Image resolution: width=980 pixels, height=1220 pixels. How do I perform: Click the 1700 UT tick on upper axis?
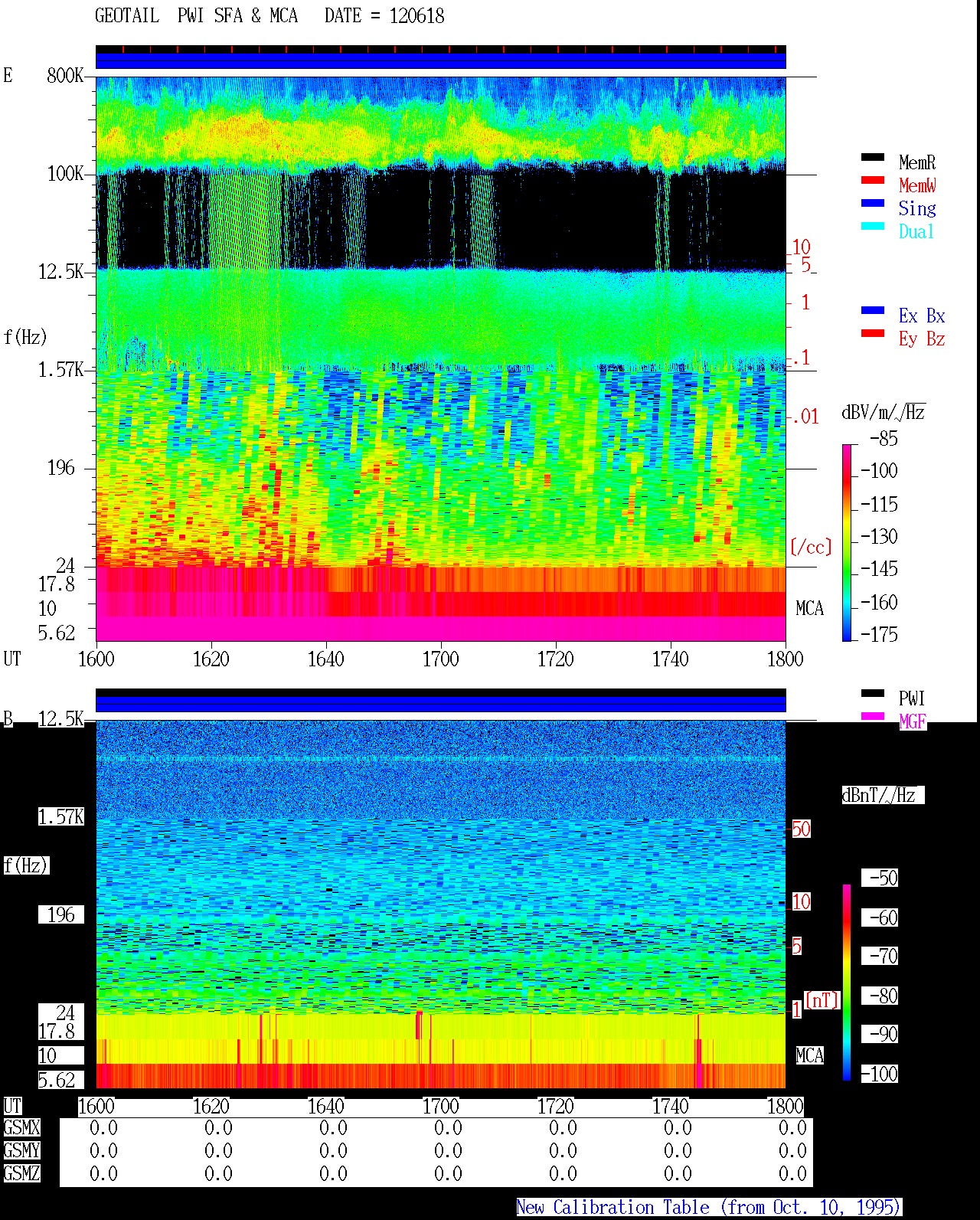pos(441,659)
